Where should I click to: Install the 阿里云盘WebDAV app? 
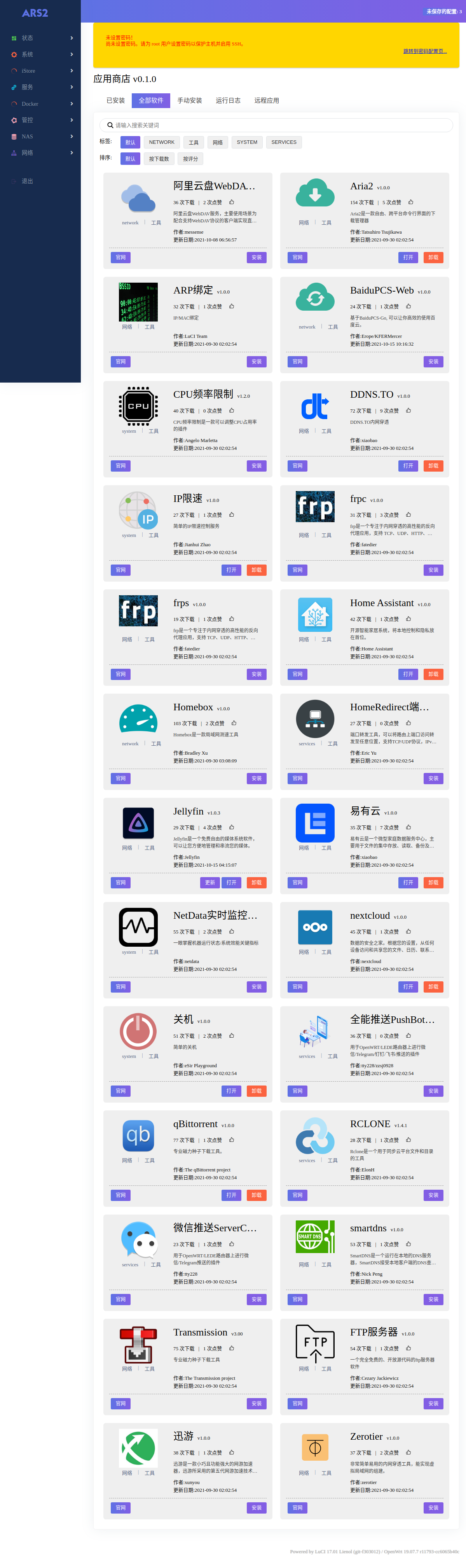point(257,257)
